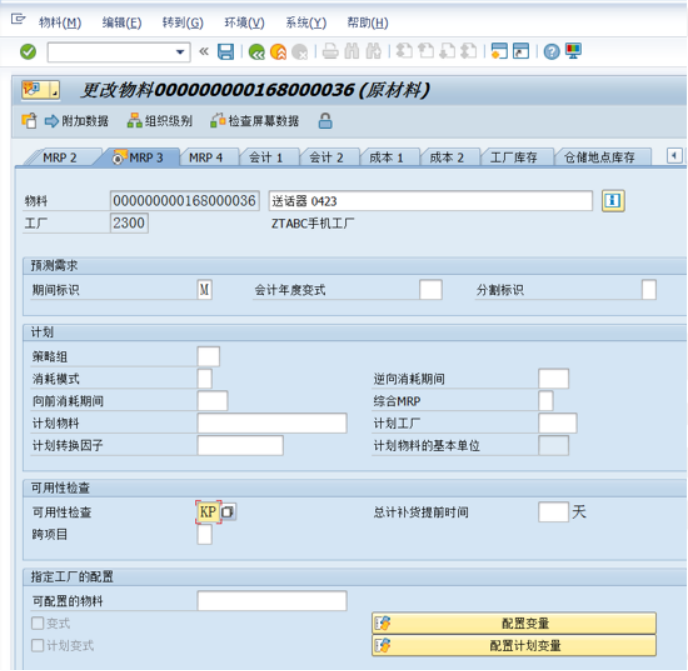Click the 逆向消耗期间 input field
The height and width of the screenshot is (671, 688).
[x=553, y=379]
